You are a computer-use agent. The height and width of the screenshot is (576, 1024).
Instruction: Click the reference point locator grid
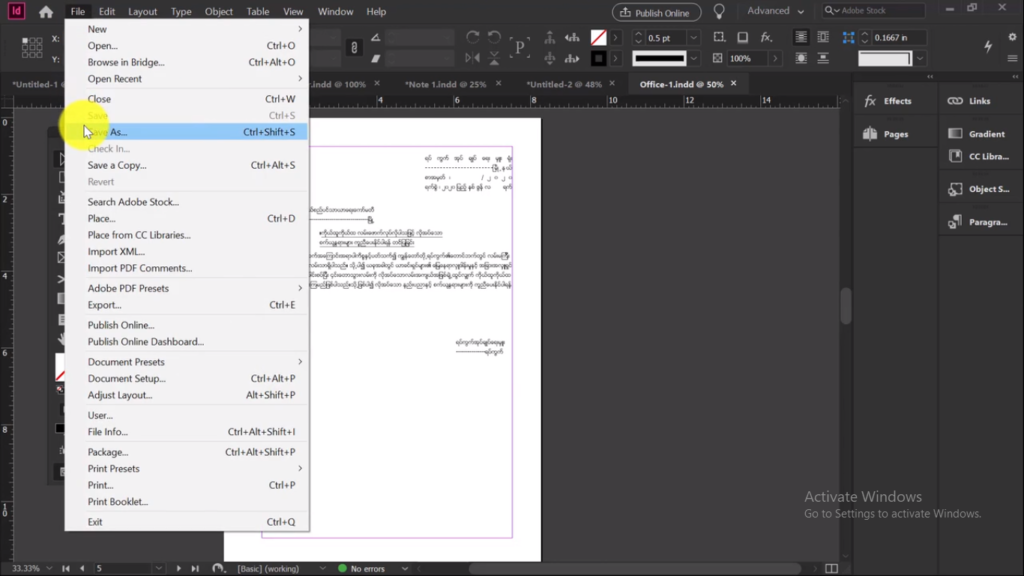coord(31,47)
